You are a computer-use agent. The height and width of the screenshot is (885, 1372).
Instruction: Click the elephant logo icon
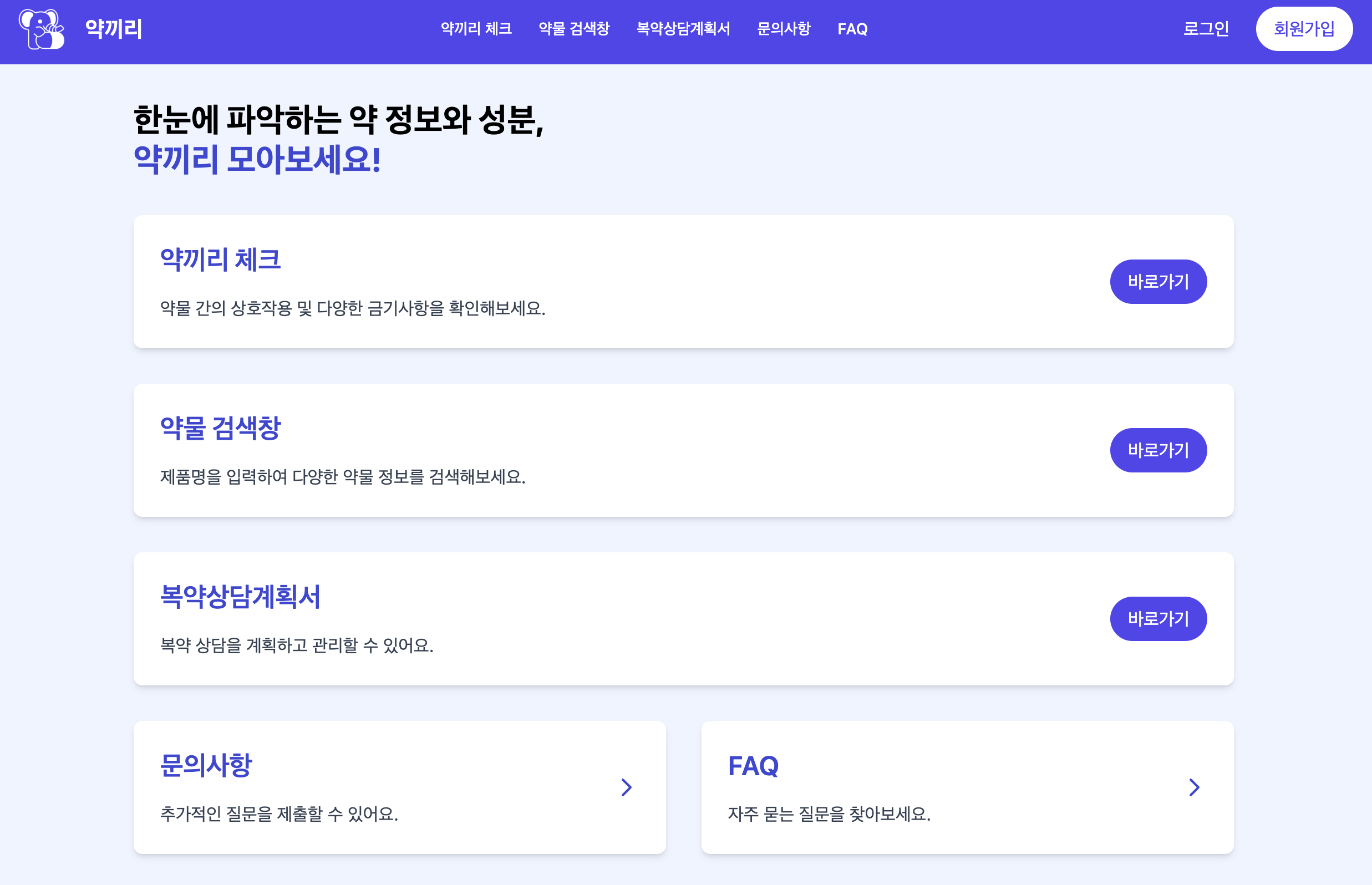pyautogui.click(x=42, y=29)
